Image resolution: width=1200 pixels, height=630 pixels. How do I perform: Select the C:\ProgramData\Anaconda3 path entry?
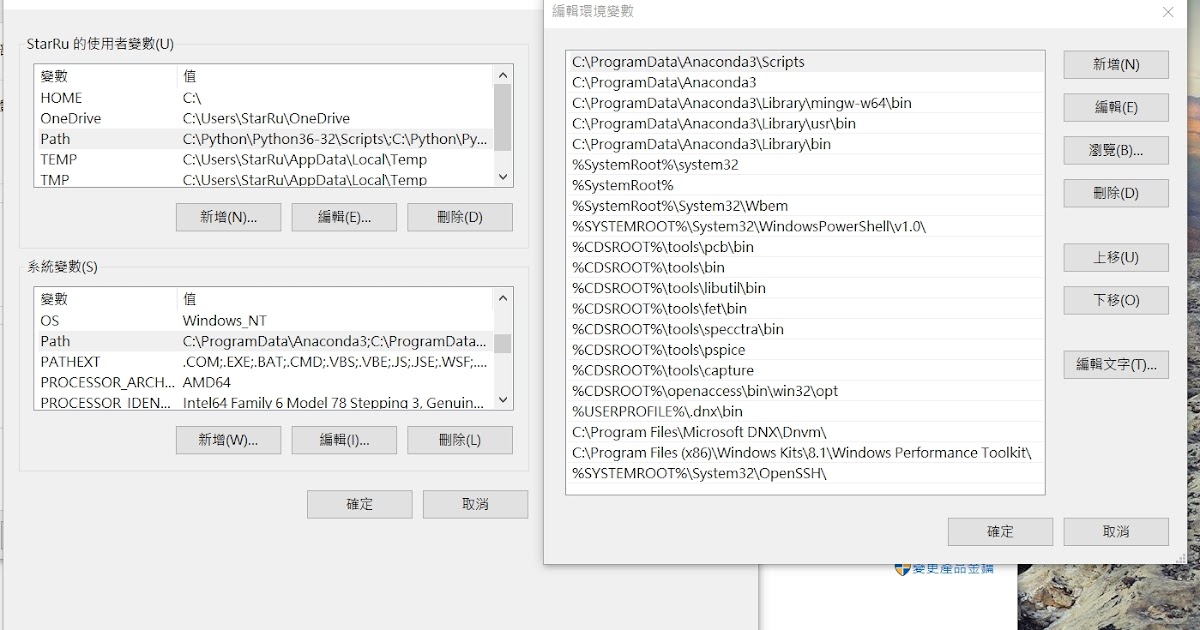pyautogui.click(x=805, y=82)
